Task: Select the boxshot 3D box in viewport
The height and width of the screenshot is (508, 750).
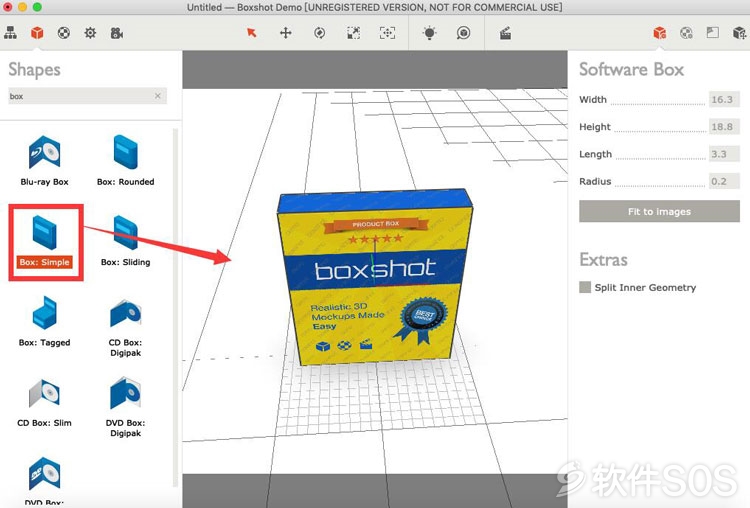Action: click(x=375, y=277)
